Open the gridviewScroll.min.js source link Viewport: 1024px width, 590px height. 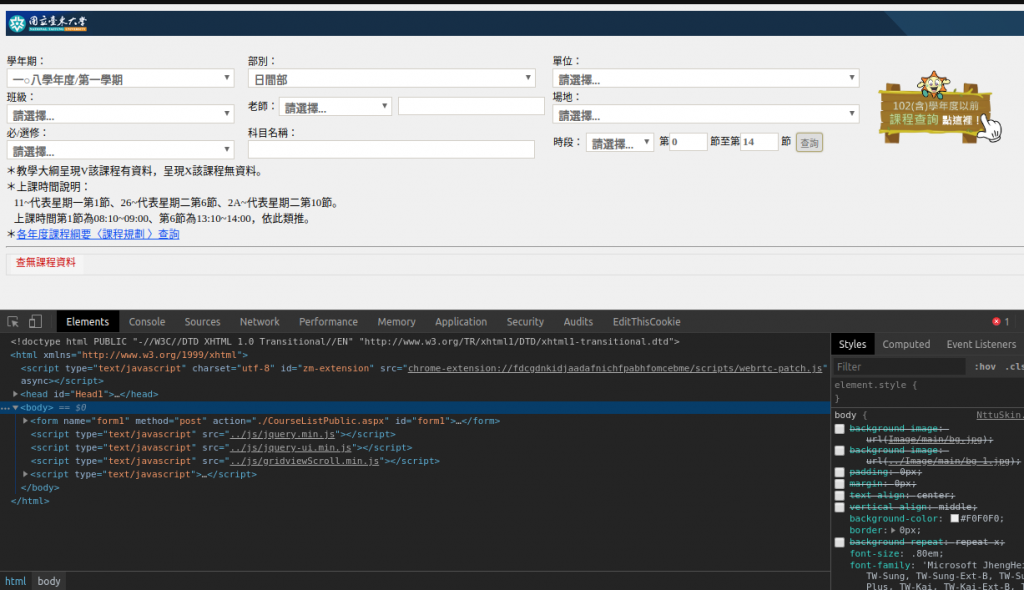click(305, 461)
